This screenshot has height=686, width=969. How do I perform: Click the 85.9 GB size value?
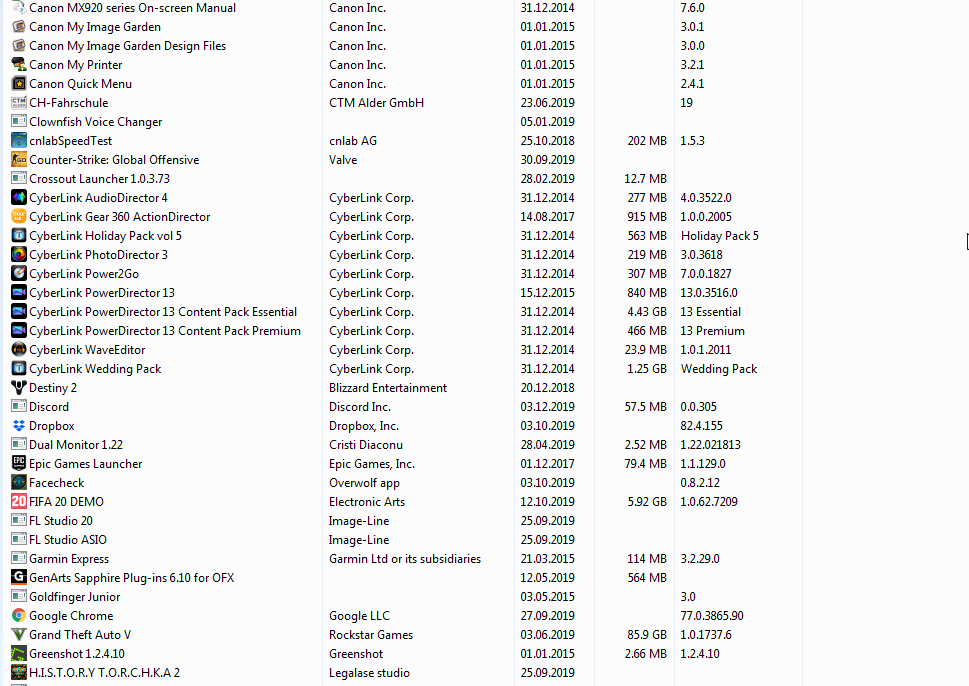tap(647, 635)
